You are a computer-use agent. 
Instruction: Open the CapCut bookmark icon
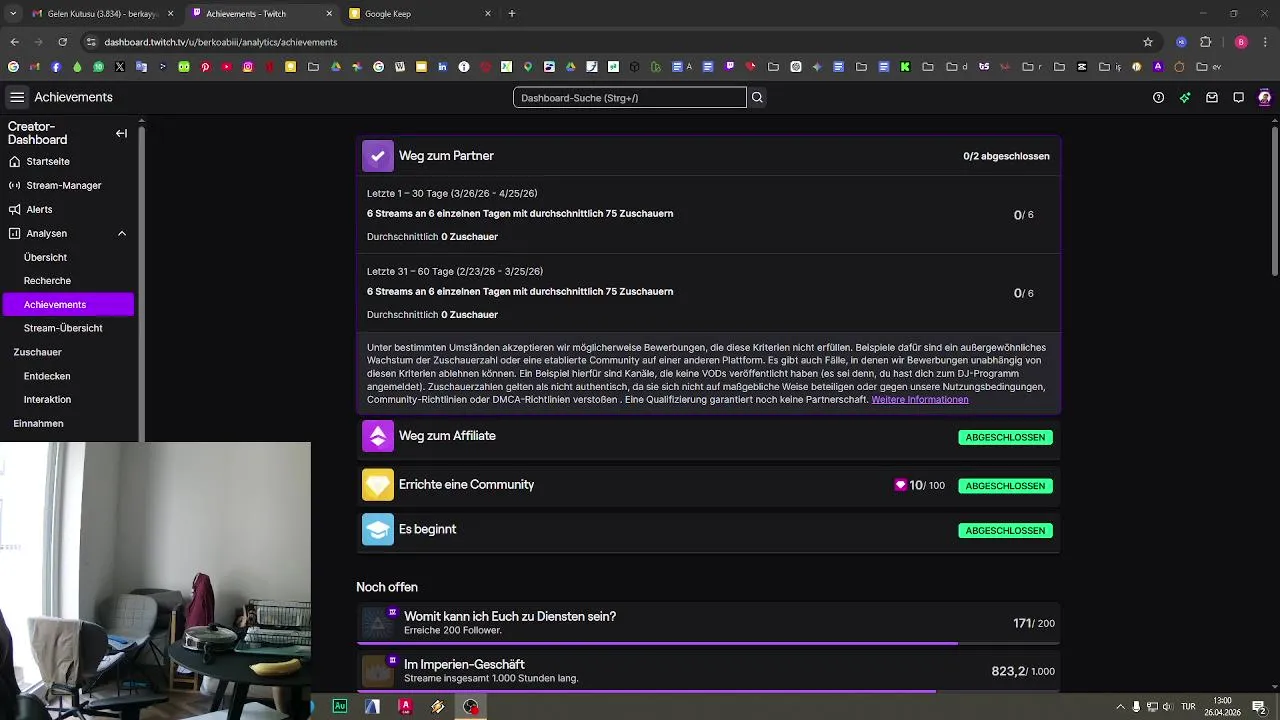click(x=1082, y=67)
